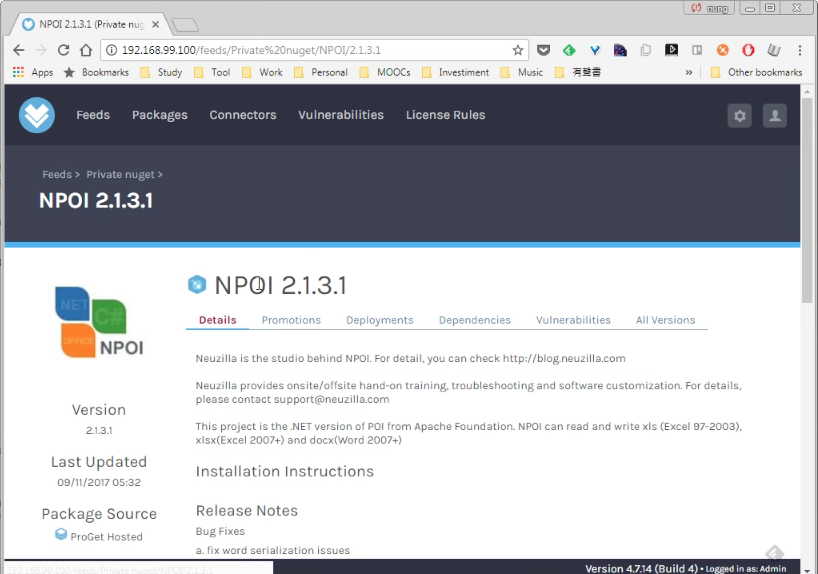
Task: Click the site info icon in the address bar
Action: tap(111, 50)
